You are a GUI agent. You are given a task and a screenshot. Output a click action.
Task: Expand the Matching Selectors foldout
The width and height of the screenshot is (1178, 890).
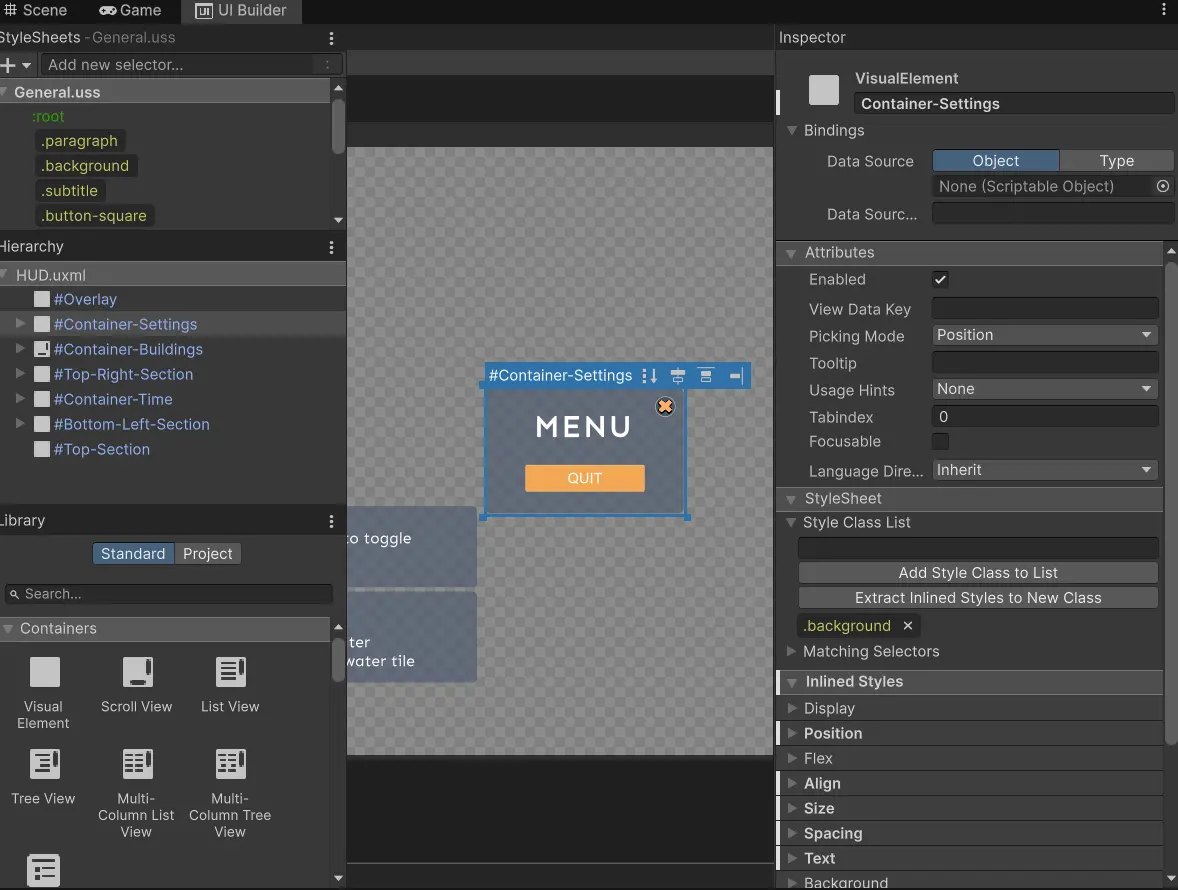(791, 651)
